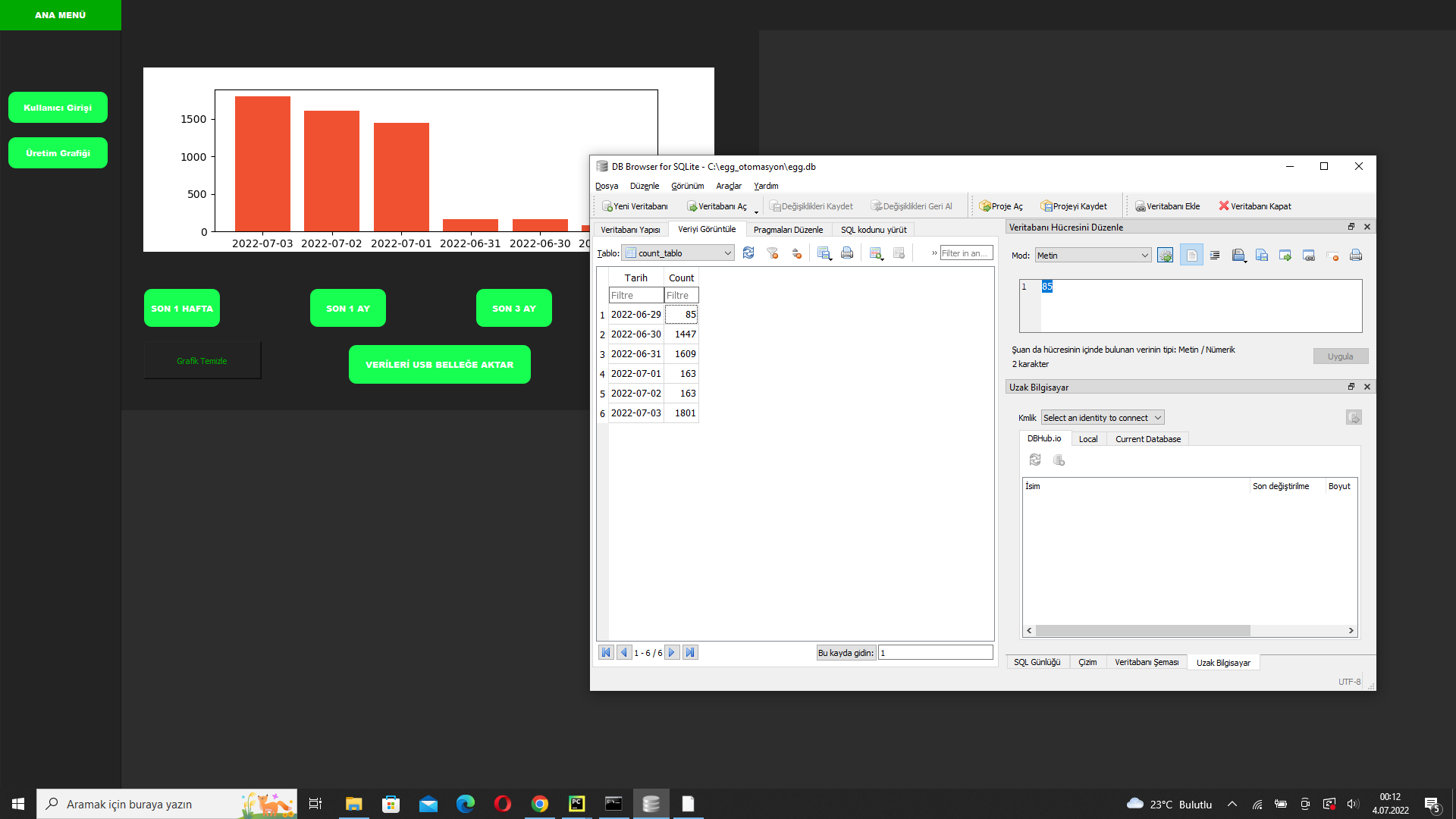Print the count_tablo table data icon
Viewport: 1456px width, 819px height.
(847, 253)
